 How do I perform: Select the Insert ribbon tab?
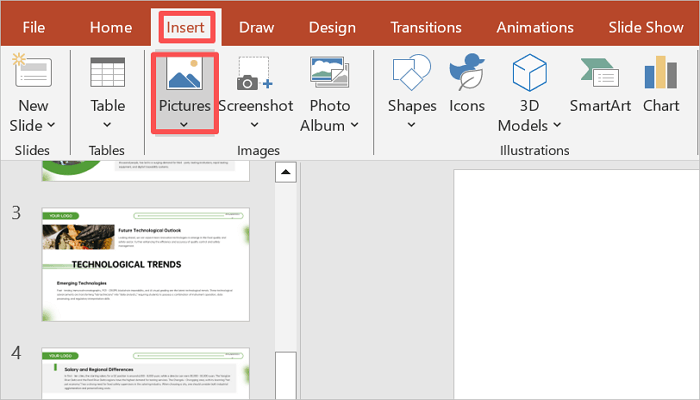pos(185,28)
